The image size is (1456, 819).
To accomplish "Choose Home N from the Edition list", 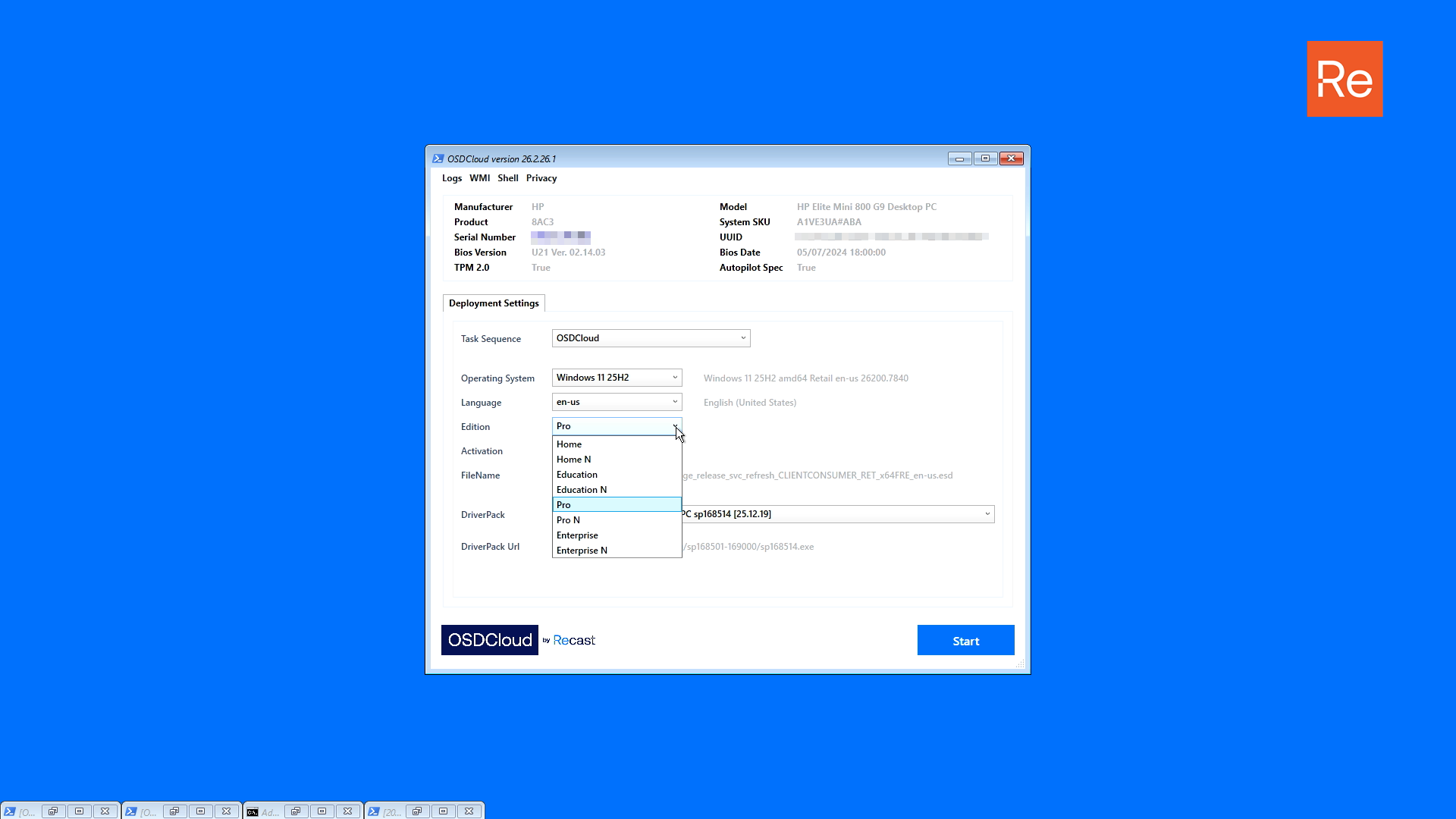I will 573,460.
